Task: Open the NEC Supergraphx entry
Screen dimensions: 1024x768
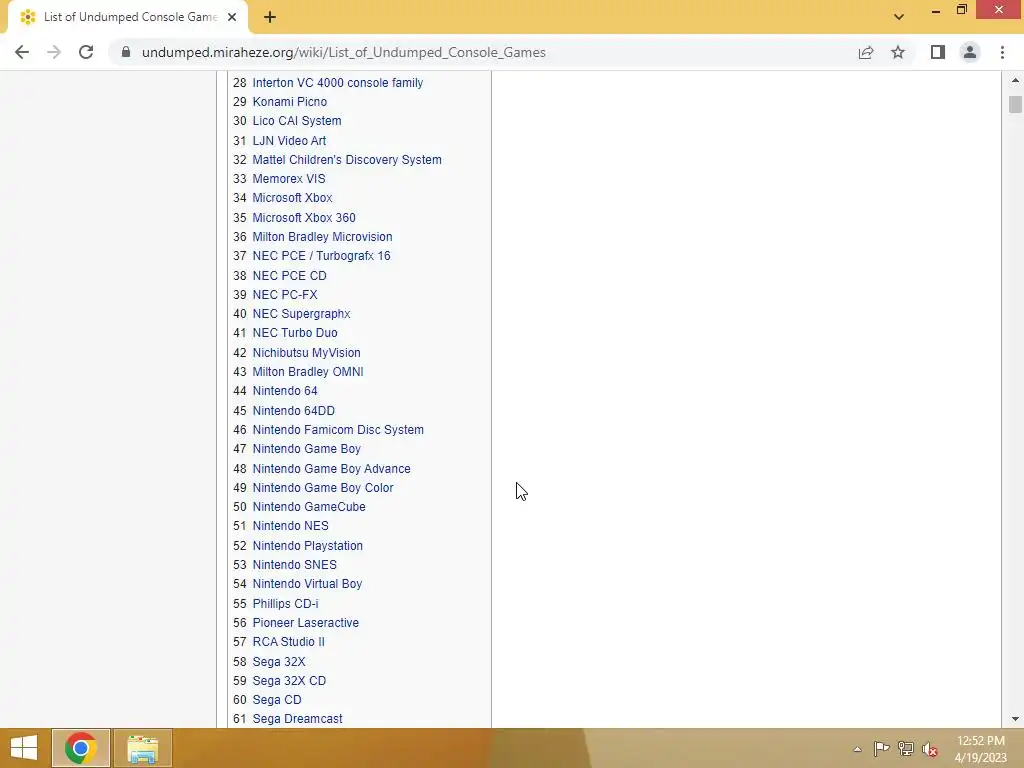Action: [x=301, y=314]
